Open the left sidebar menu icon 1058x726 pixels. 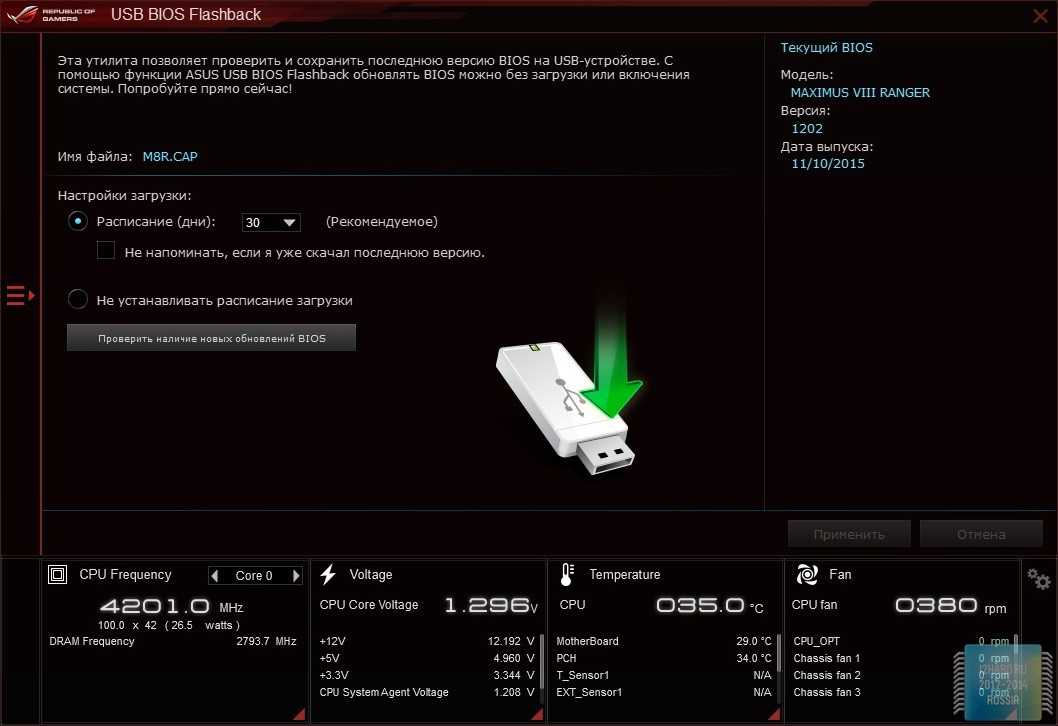(x=20, y=295)
